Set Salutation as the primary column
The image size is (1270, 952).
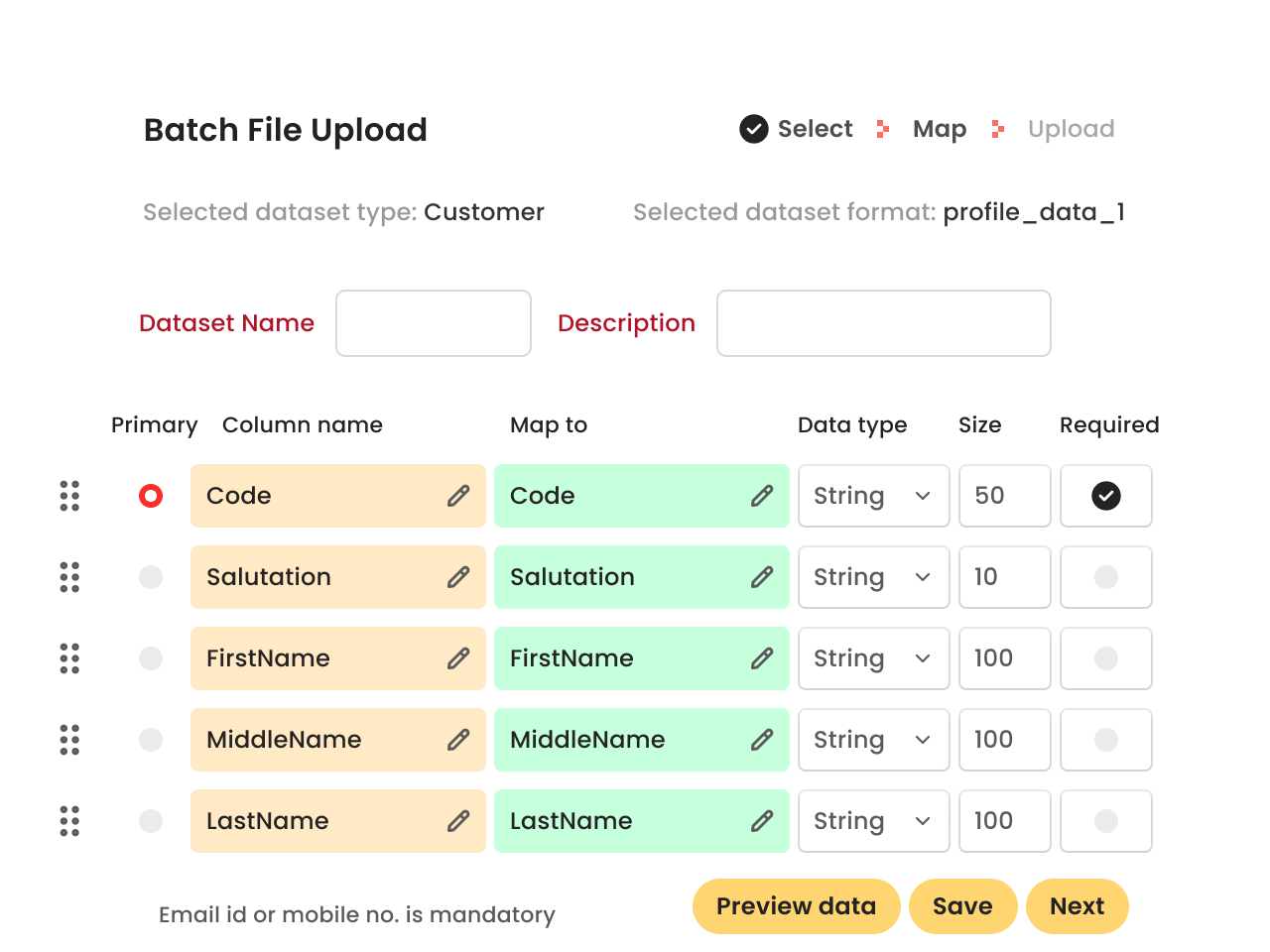click(x=151, y=577)
